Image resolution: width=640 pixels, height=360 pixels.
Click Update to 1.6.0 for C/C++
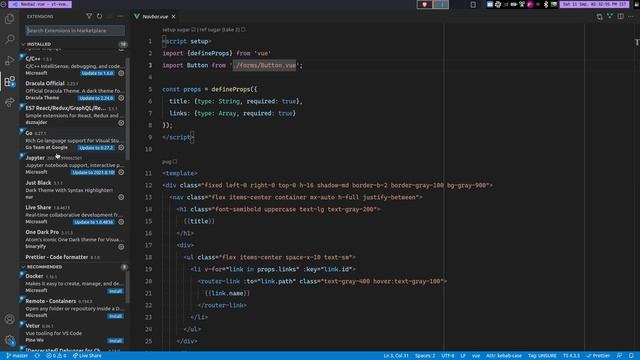click(x=97, y=73)
